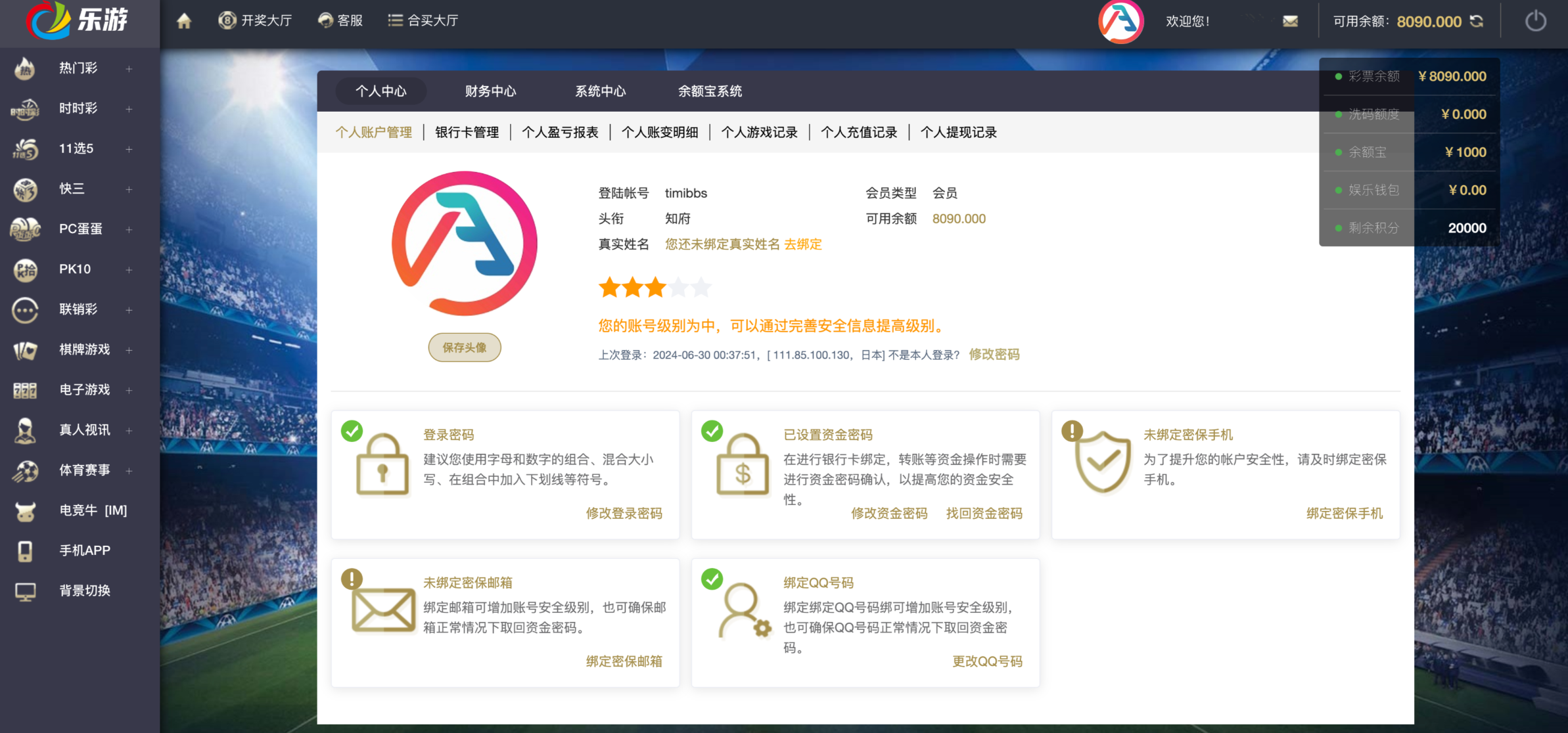Expand the 快三 sidebar menu

[x=129, y=189]
